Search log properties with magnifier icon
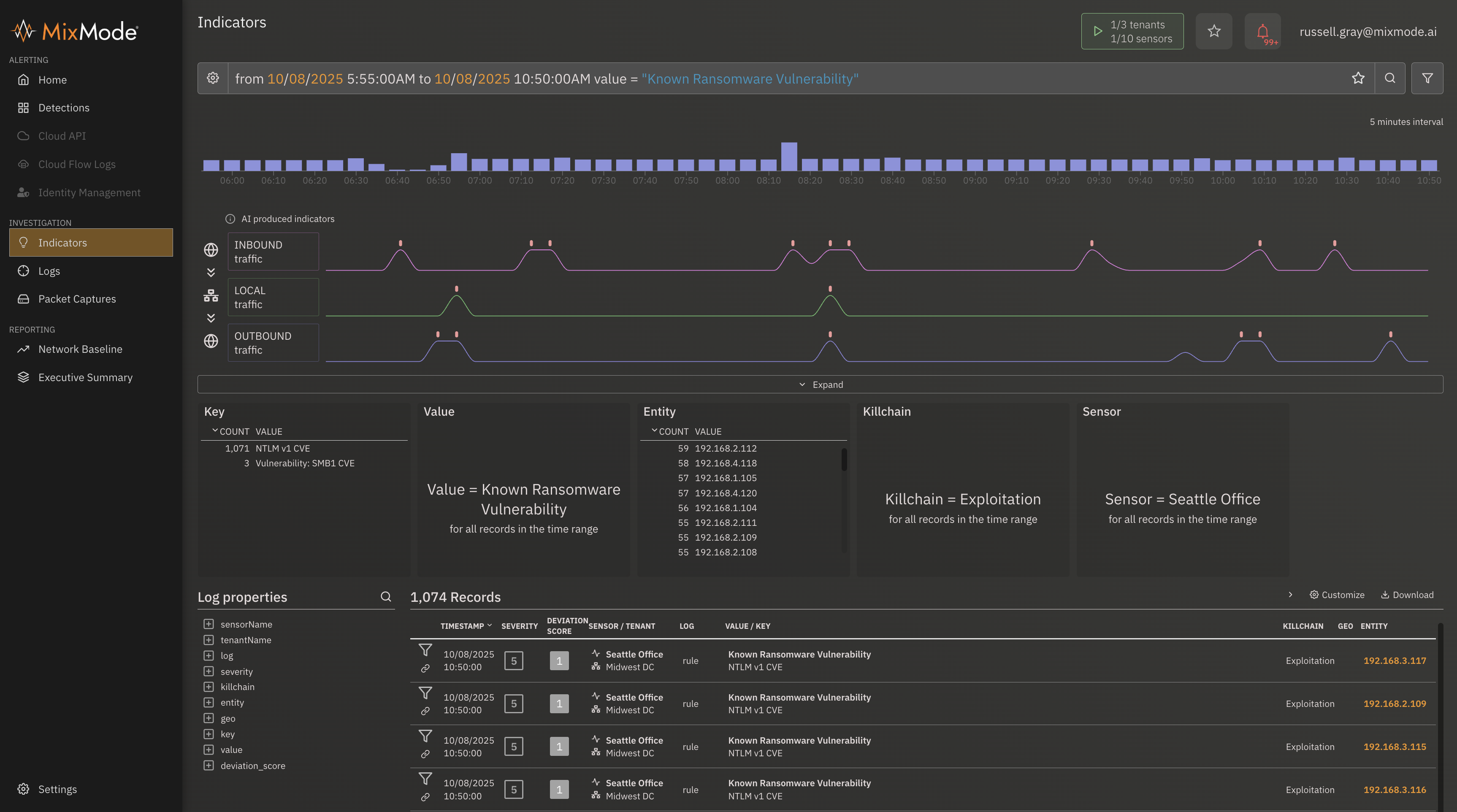The width and height of the screenshot is (1457, 812). pyautogui.click(x=386, y=597)
